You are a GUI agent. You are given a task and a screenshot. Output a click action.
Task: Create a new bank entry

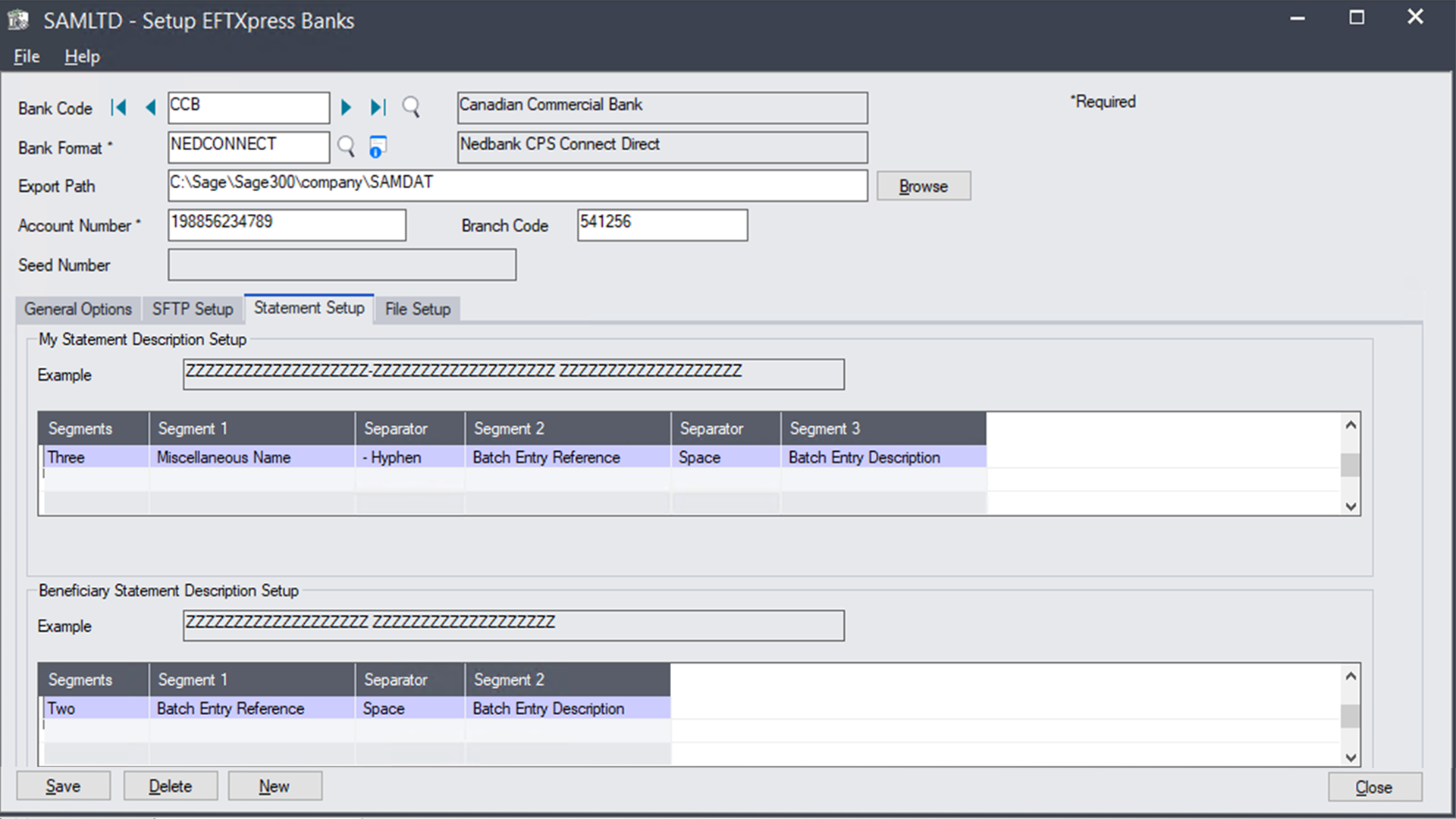pos(275,786)
